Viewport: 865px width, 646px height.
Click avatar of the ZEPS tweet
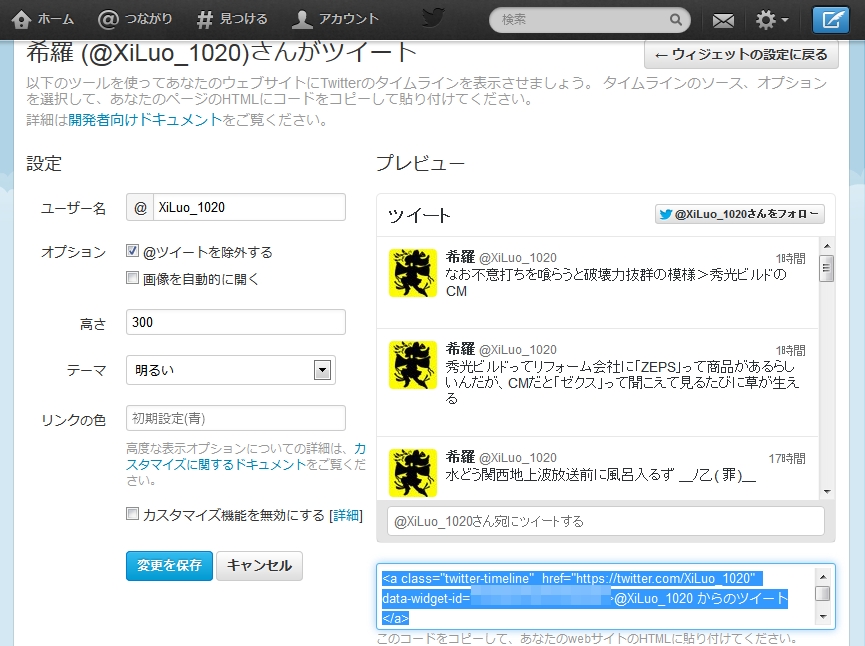[413, 365]
